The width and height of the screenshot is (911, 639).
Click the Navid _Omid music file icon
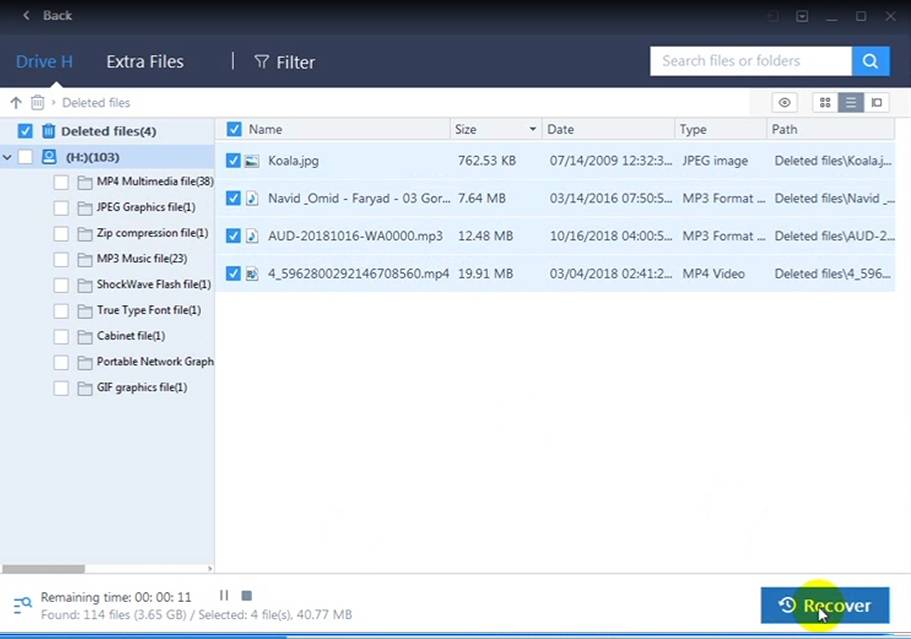pos(252,198)
